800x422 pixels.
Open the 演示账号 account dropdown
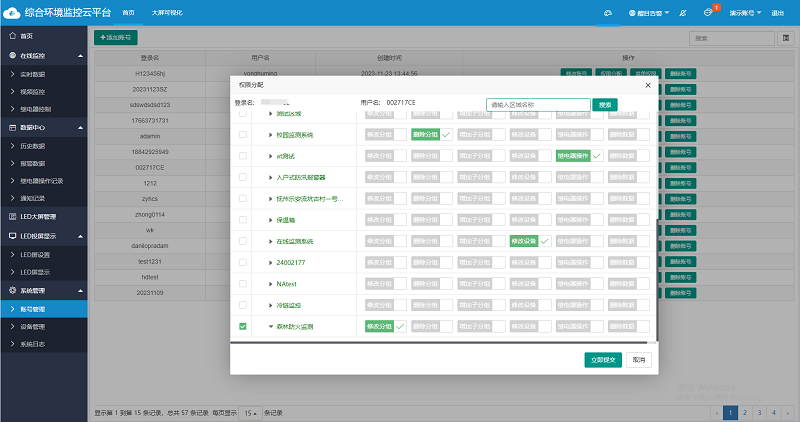pyautogui.click(x=745, y=13)
